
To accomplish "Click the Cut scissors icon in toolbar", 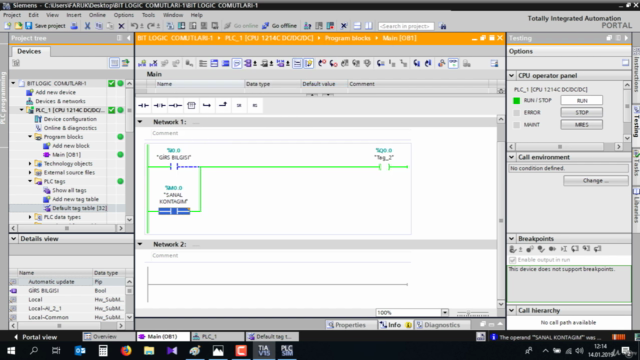I will click(x=87, y=26).
